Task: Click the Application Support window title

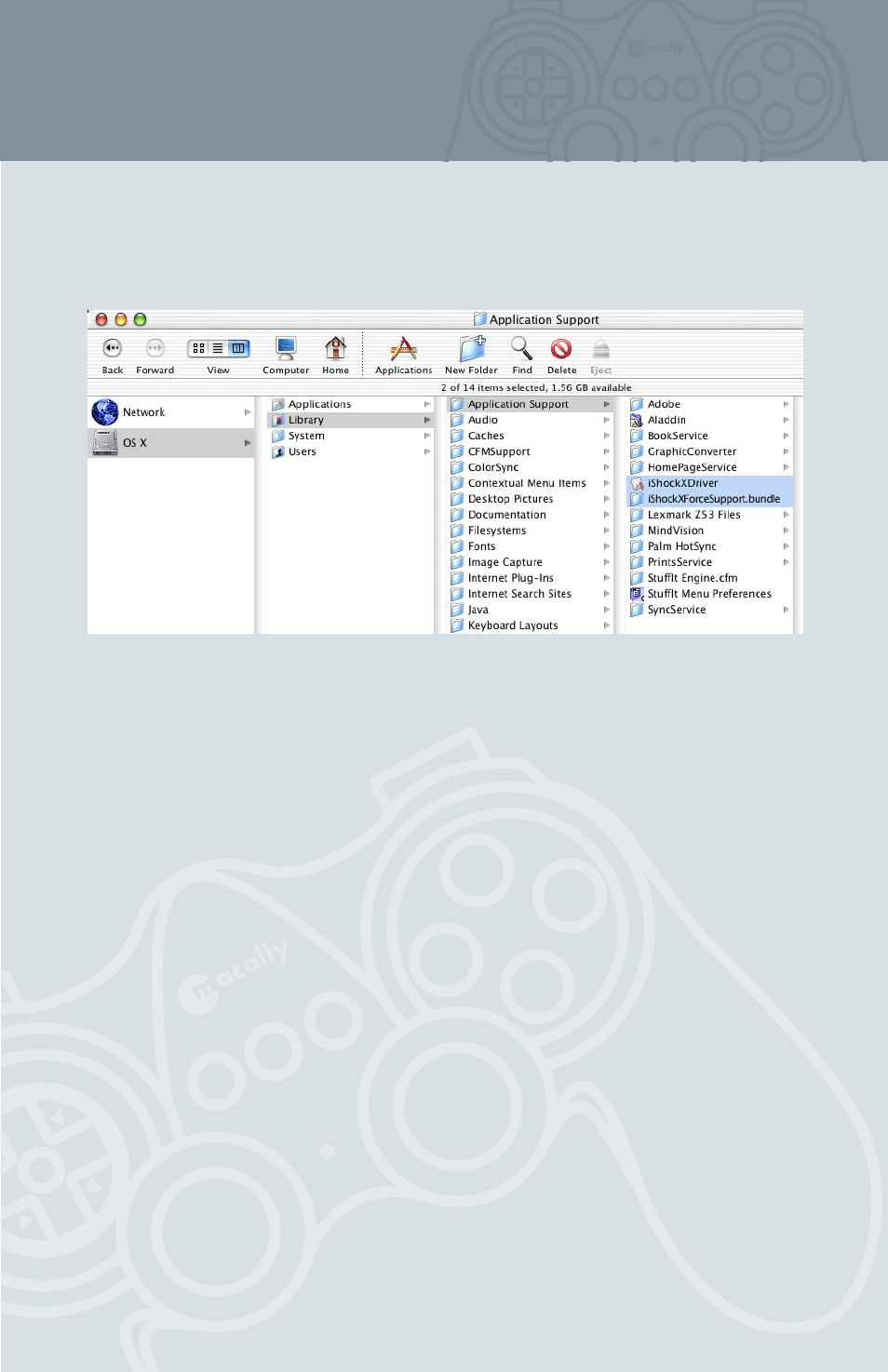Action: coord(545,319)
